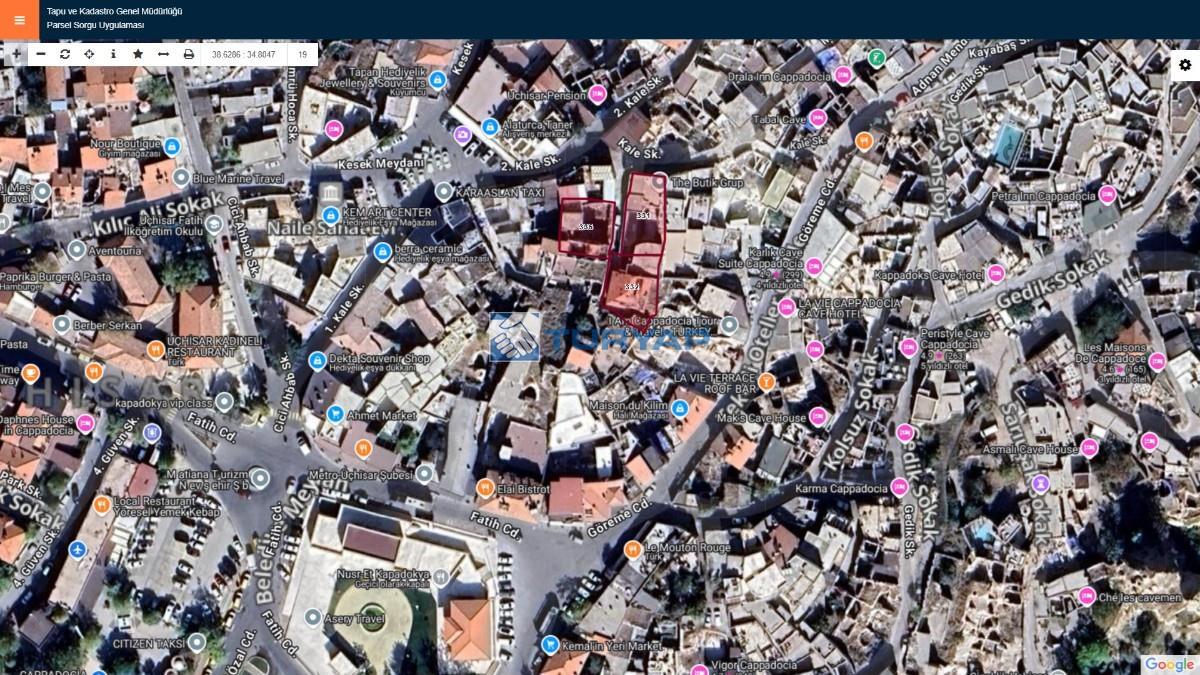Screen dimensions: 1200x675
Task: Activate the locate crosshair tool
Action: [89, 54]
